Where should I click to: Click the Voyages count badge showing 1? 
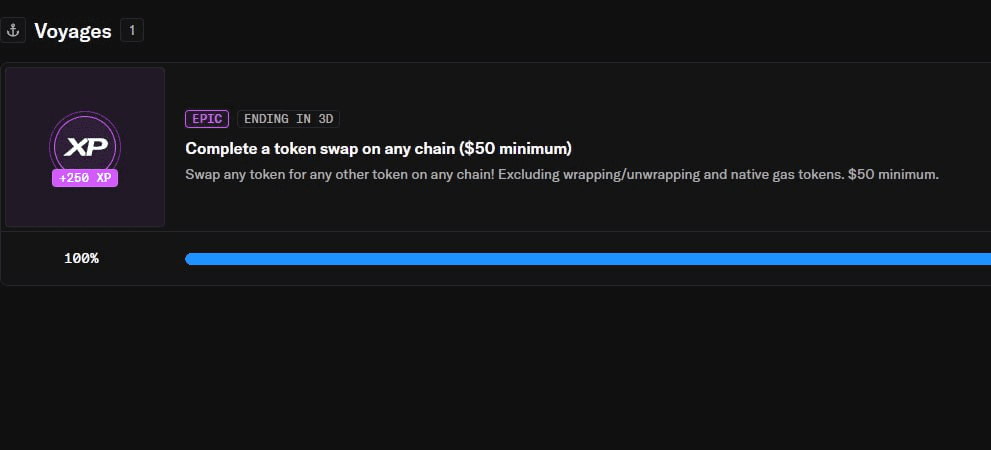(132, 30)
